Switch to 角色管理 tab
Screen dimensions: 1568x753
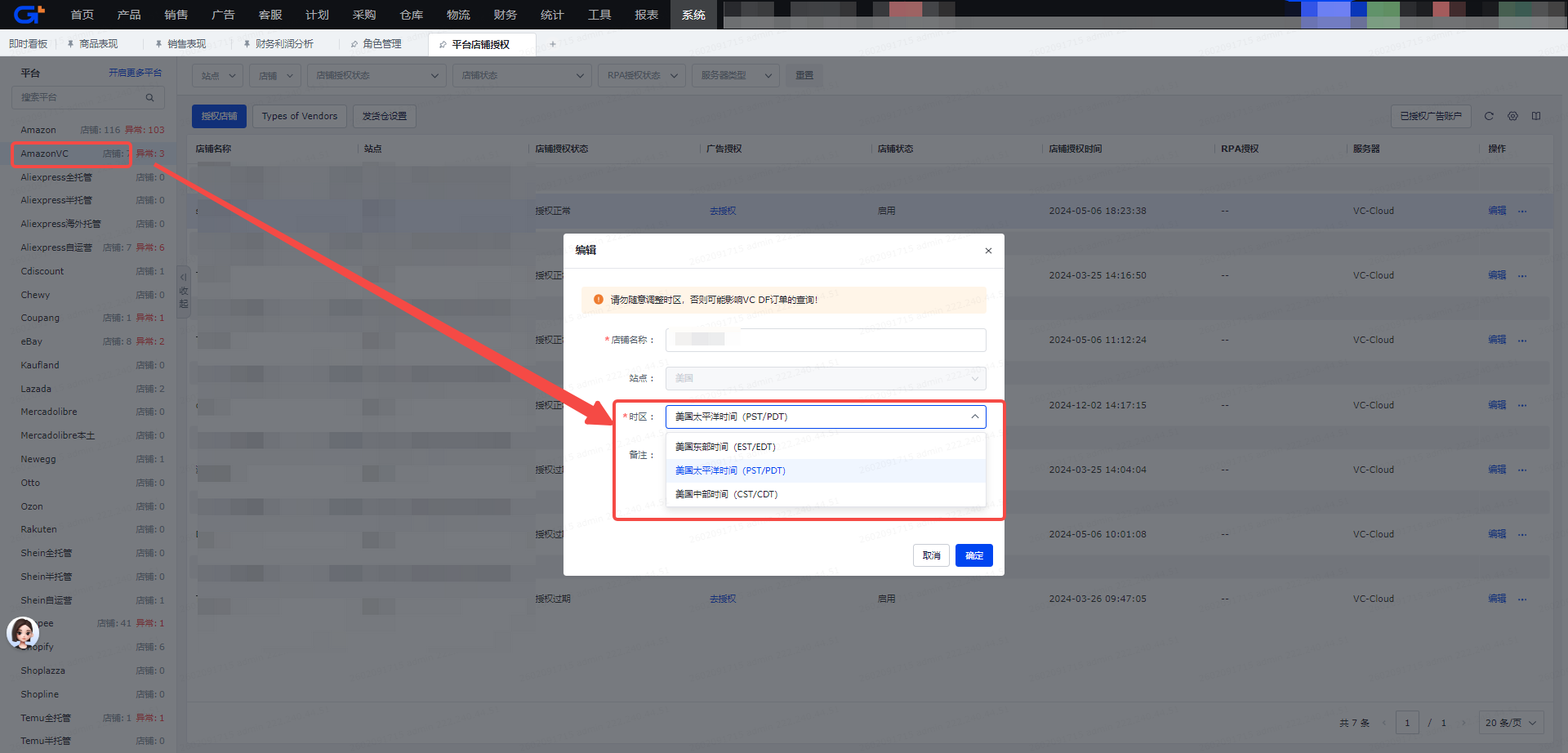coord(381,44)
